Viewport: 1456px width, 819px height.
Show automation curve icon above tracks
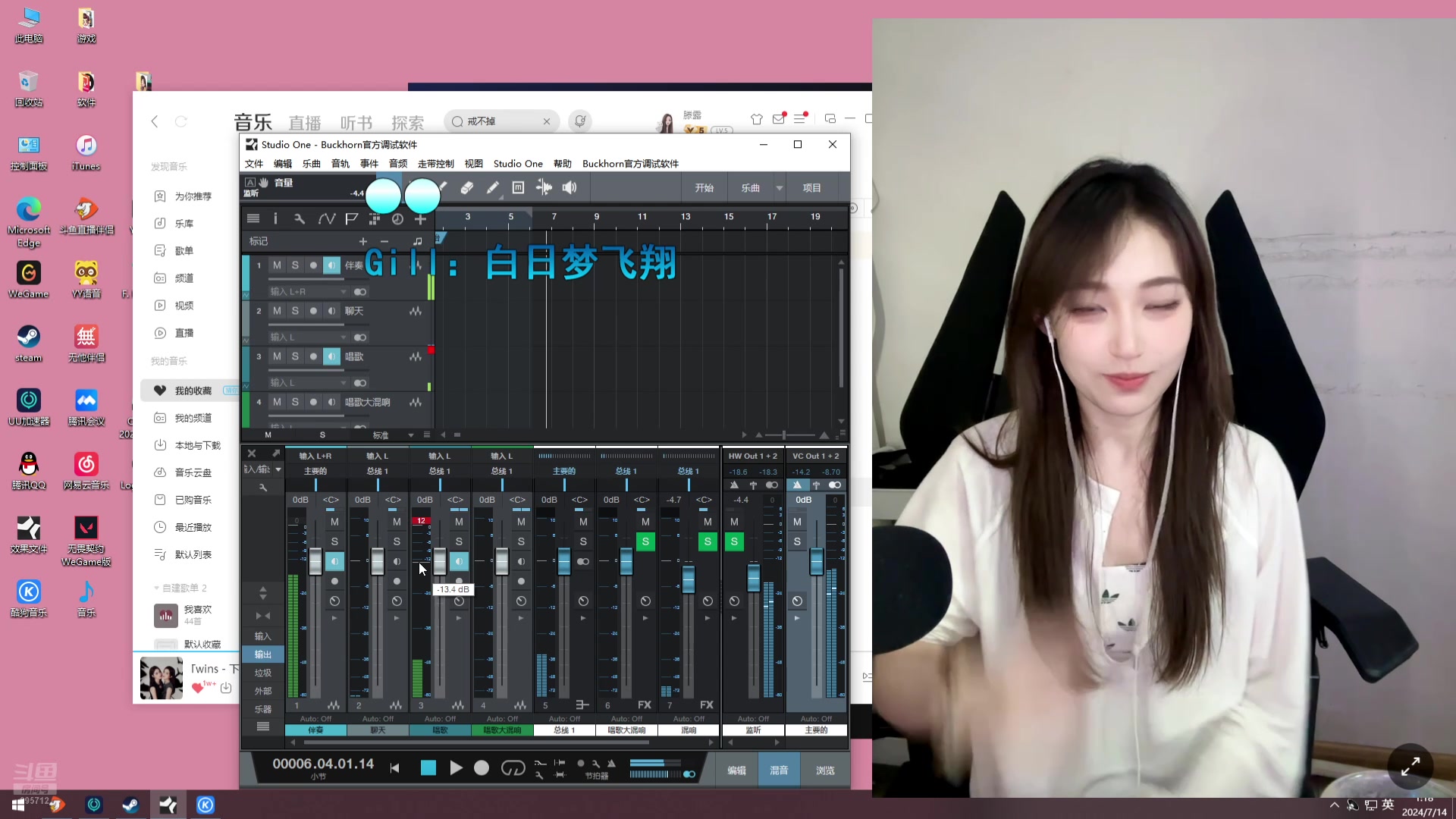[x=327, y=218]
